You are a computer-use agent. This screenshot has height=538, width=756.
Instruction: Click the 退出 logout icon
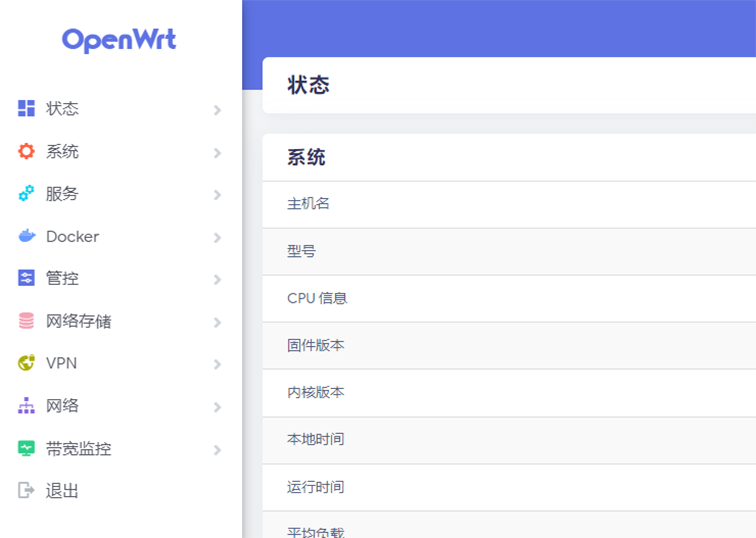click(26, 490)
